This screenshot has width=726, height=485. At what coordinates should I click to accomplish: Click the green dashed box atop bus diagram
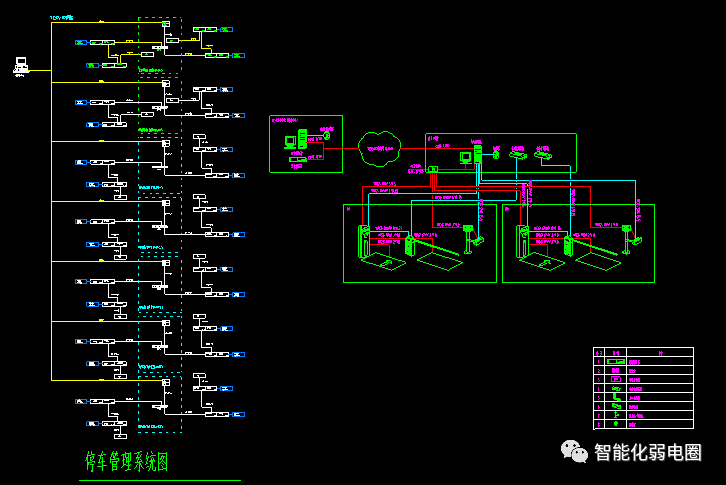[x=160, y=45]
